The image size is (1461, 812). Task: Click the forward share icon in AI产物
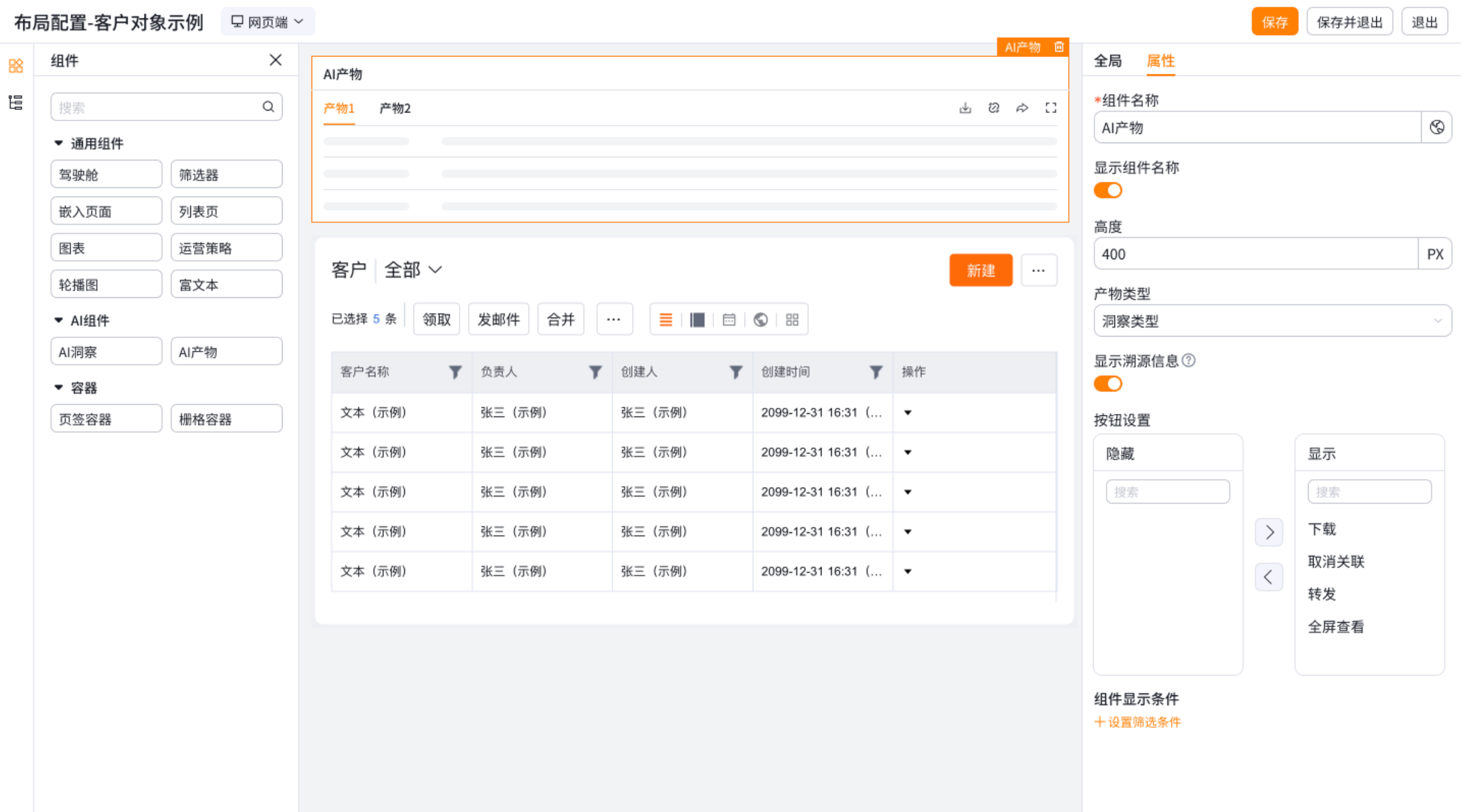tap(1022, 108)
